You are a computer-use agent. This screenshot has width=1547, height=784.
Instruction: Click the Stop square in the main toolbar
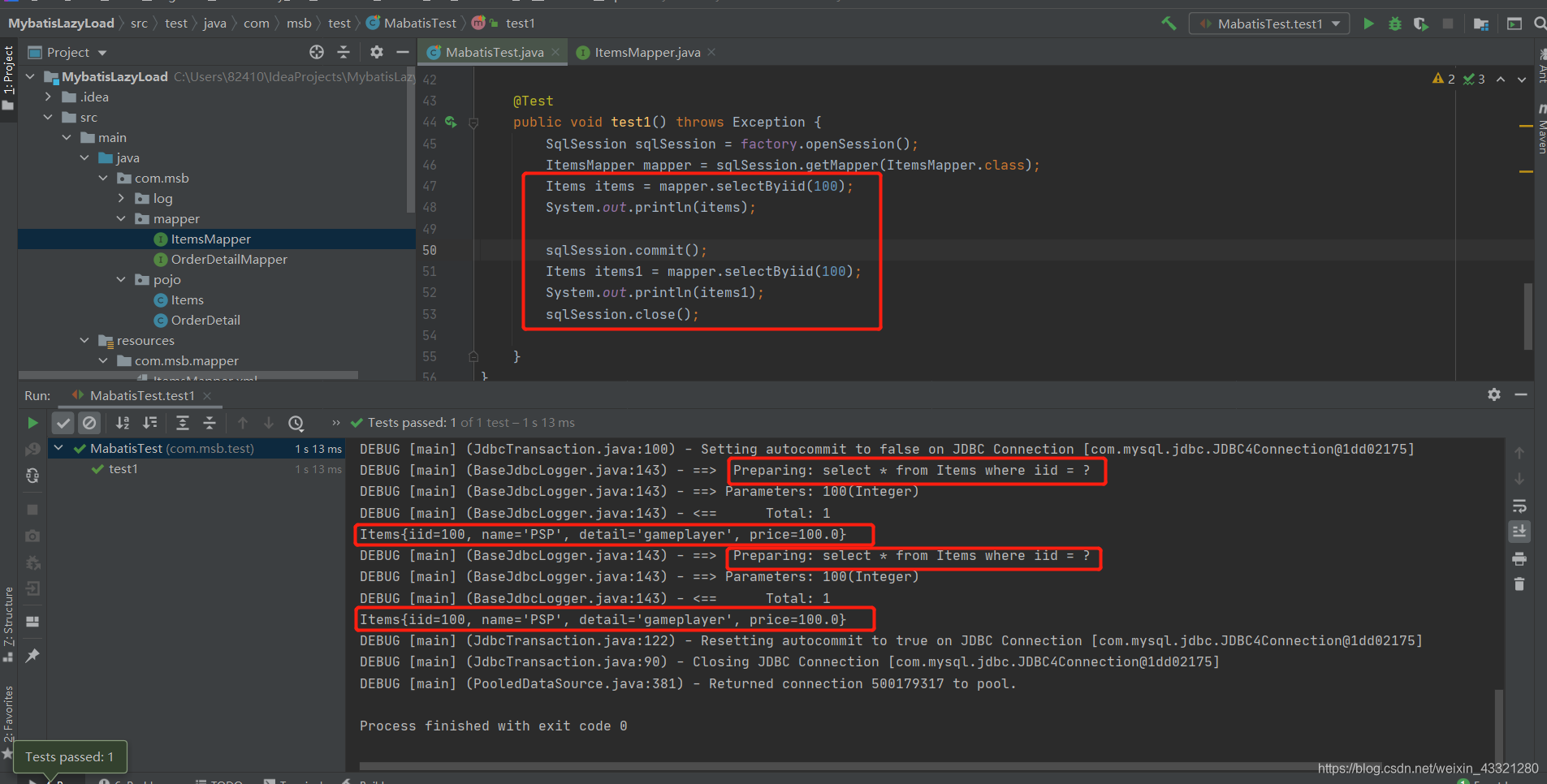tap(1448, 24)
